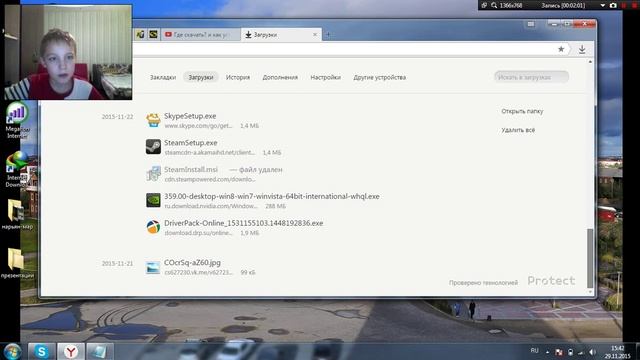Viewport: 640px width, 360px height.
Task: Switch to the История section
Action: tap(238, 77)
